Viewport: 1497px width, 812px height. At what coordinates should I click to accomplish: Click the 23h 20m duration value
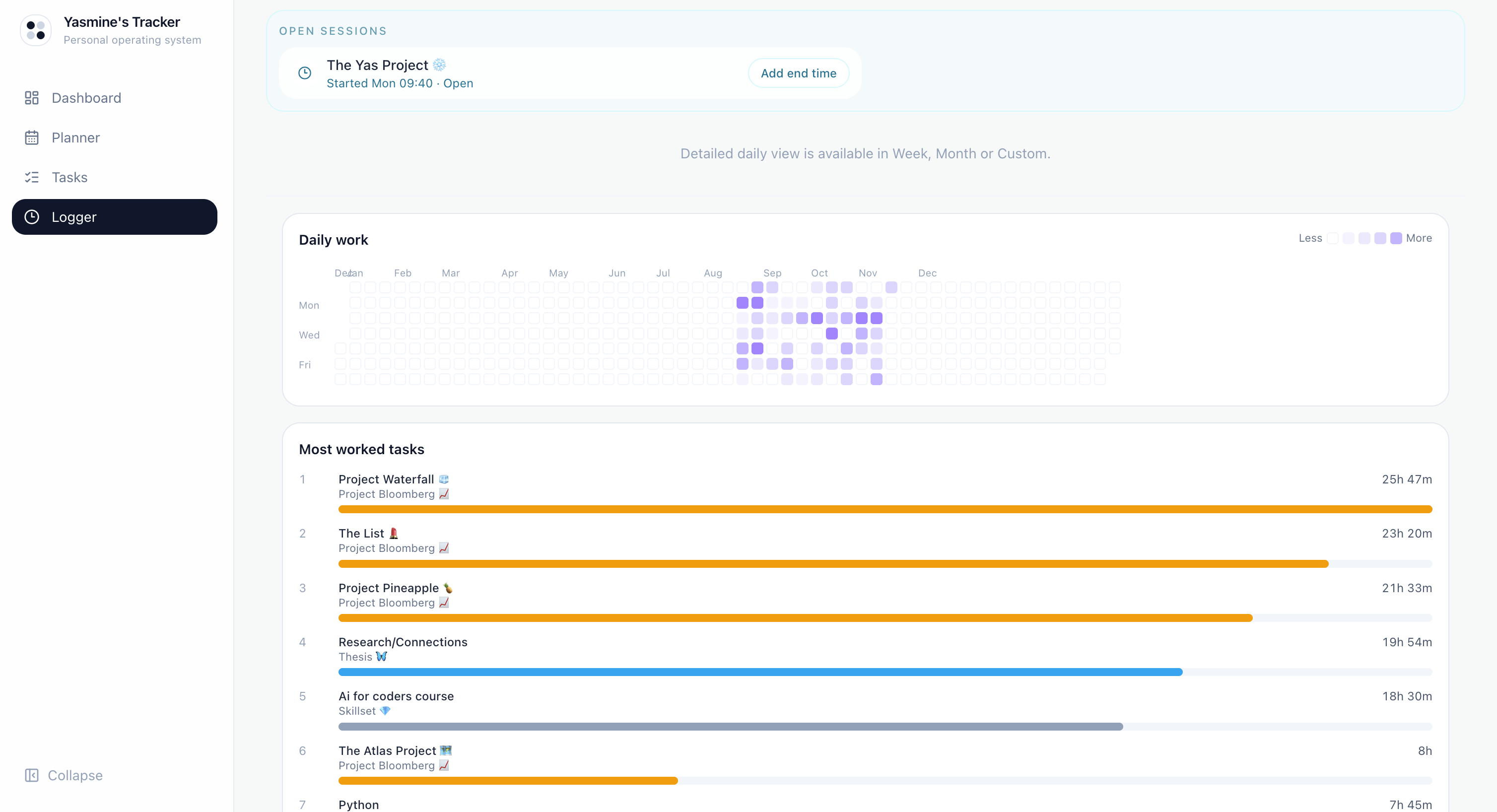[x=1406, y=533]
